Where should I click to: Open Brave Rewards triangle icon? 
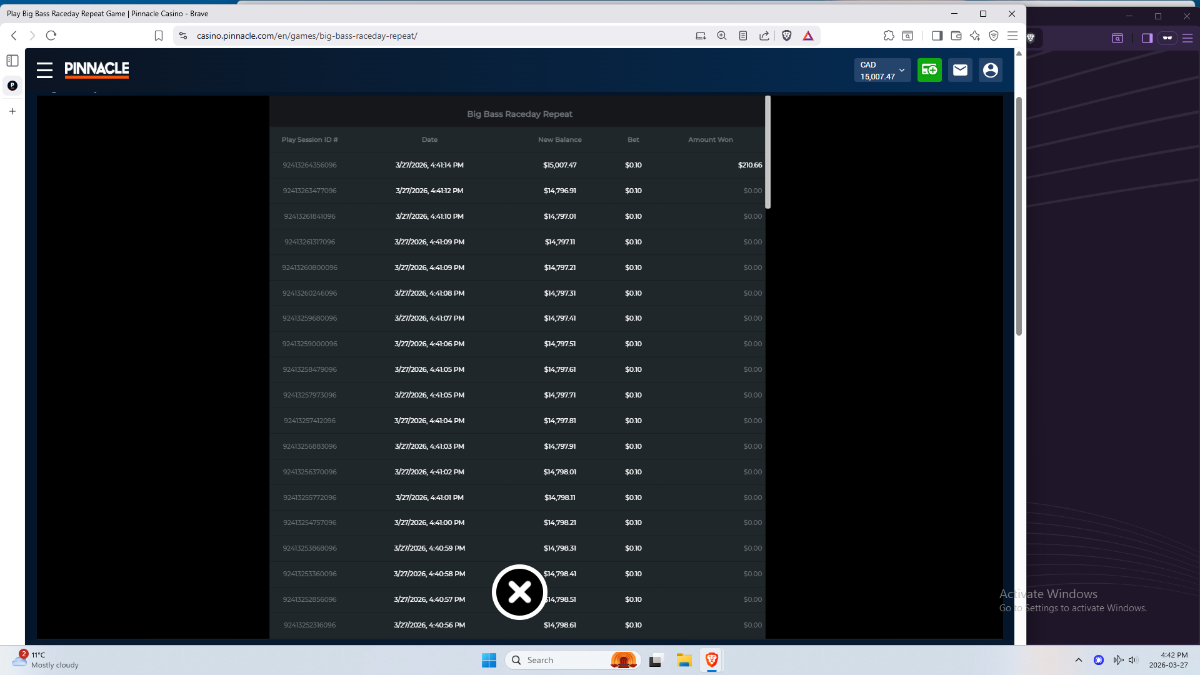pos(808,36)
